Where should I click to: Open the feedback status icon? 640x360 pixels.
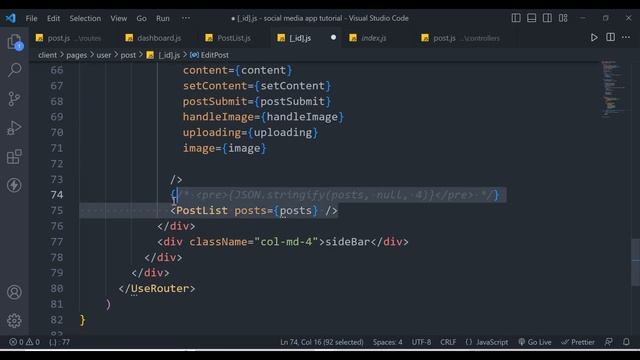pos(609,342)
